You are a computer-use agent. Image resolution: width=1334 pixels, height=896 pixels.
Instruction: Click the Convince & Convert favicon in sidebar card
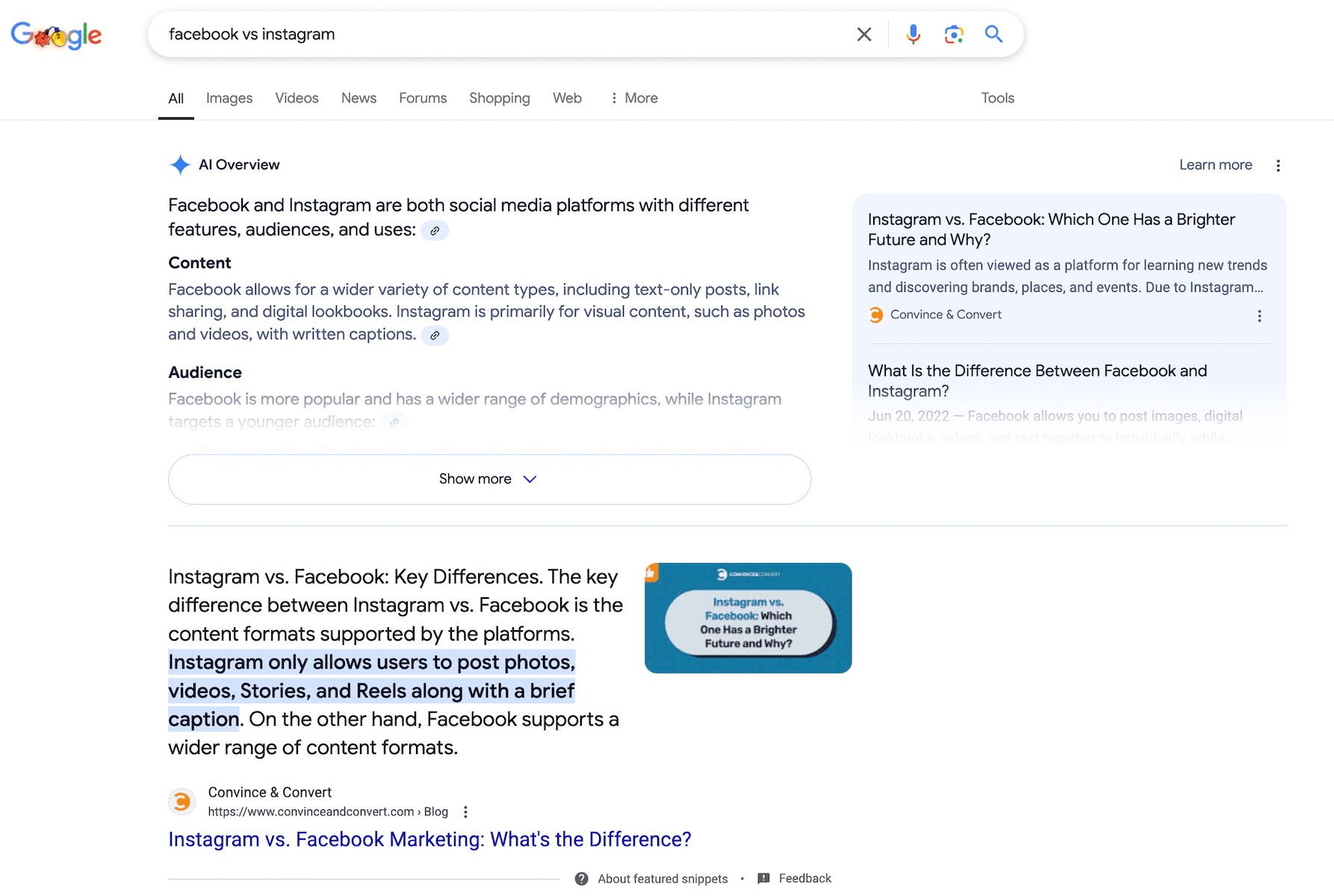[875, 314]
